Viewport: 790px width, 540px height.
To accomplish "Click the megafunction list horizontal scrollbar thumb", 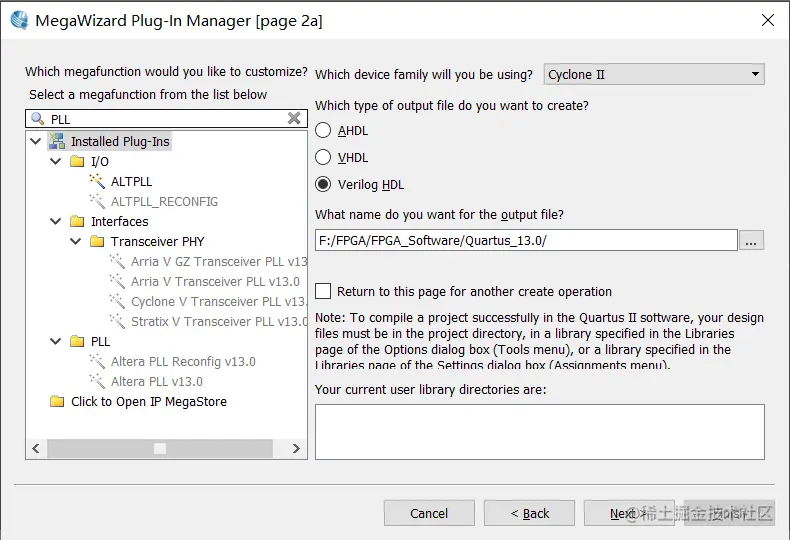I will 159,449.
